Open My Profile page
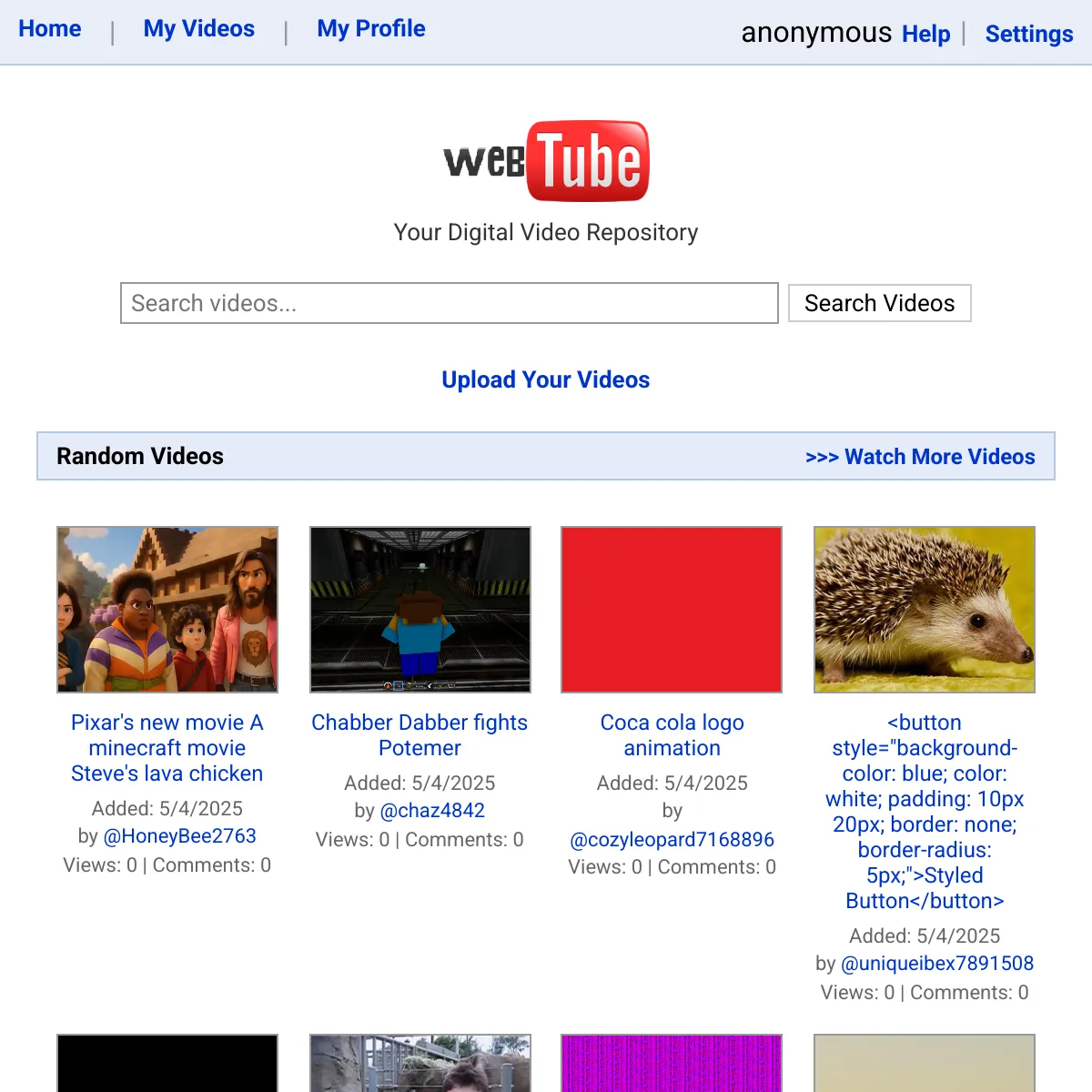 tap(370, 29)
